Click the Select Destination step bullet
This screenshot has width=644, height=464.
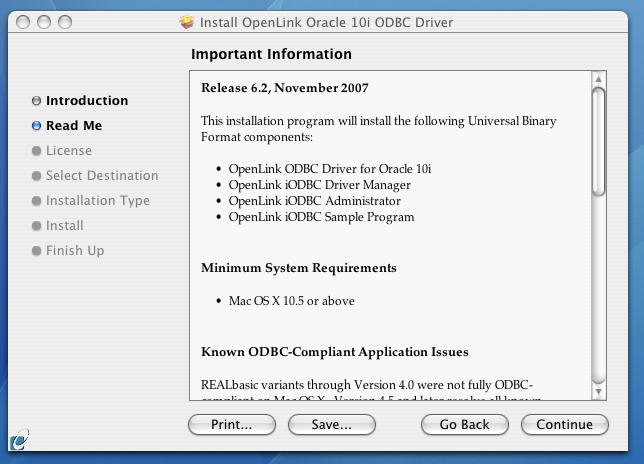click(x=37, y=176)
